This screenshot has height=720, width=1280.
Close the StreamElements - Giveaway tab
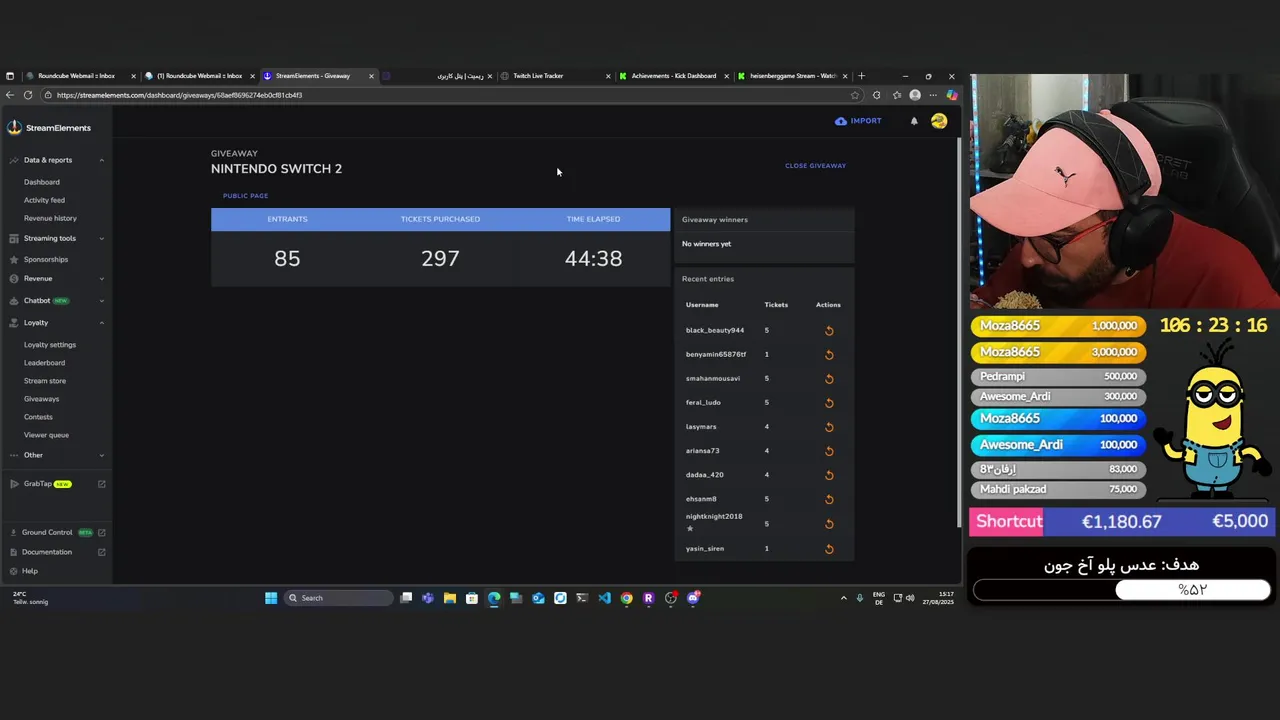[371, 76]
